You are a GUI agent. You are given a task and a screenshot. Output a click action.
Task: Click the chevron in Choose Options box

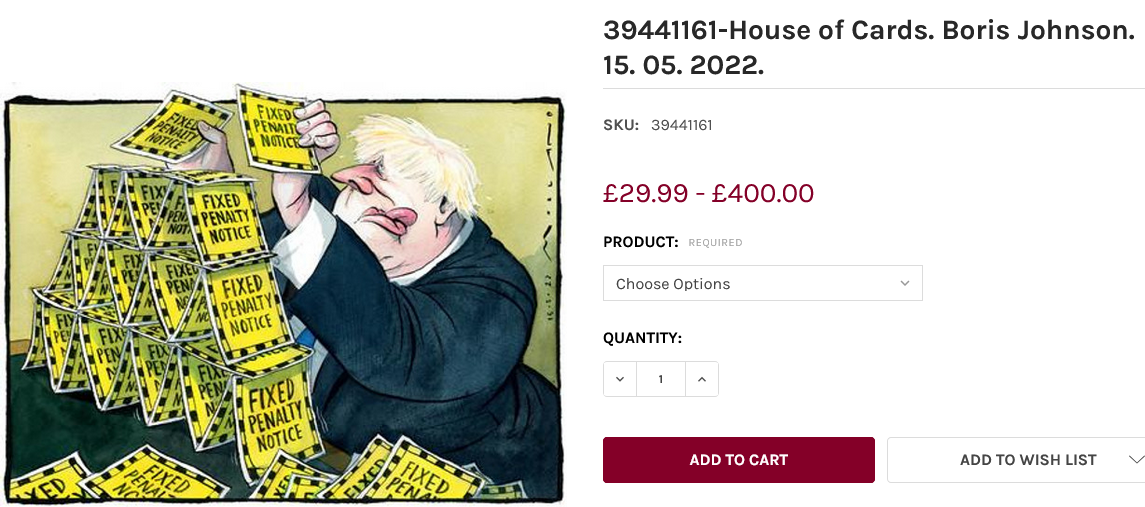[904, 283]
